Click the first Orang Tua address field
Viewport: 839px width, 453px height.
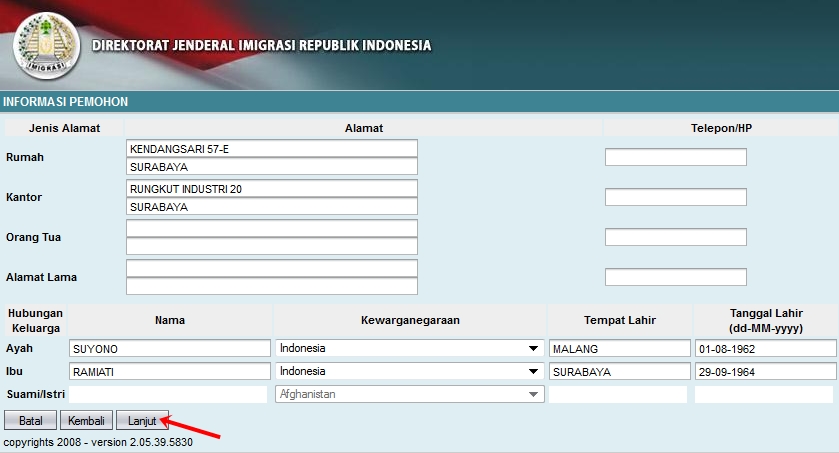[272, 228]
